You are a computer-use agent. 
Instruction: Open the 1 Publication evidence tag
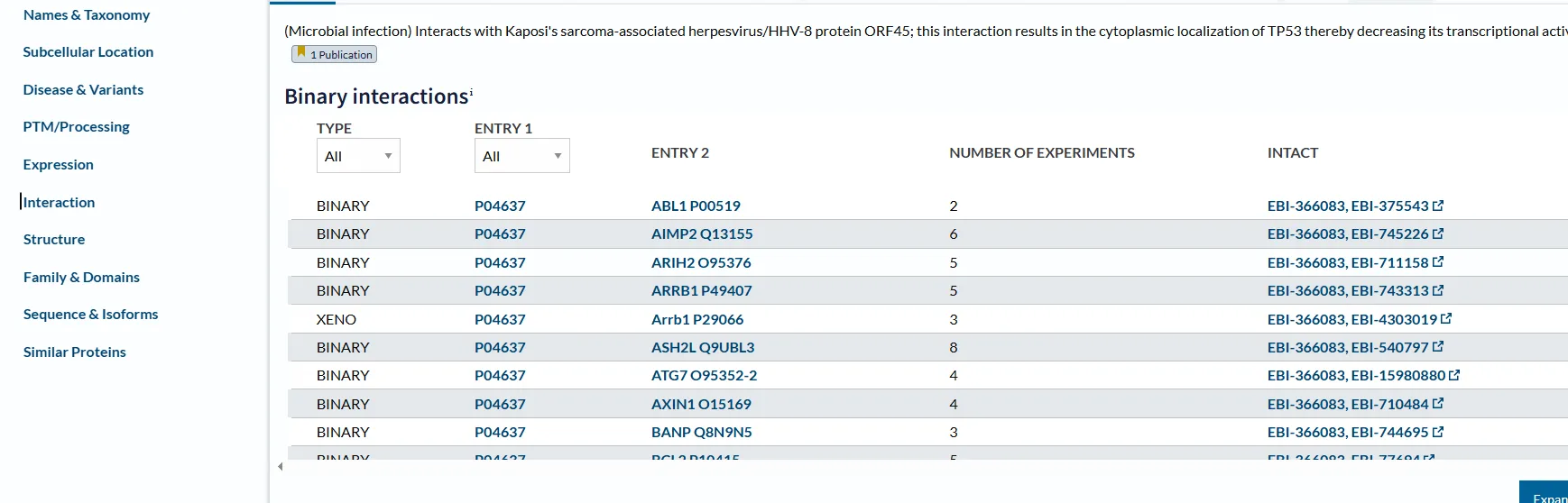(x=334, y=55)
